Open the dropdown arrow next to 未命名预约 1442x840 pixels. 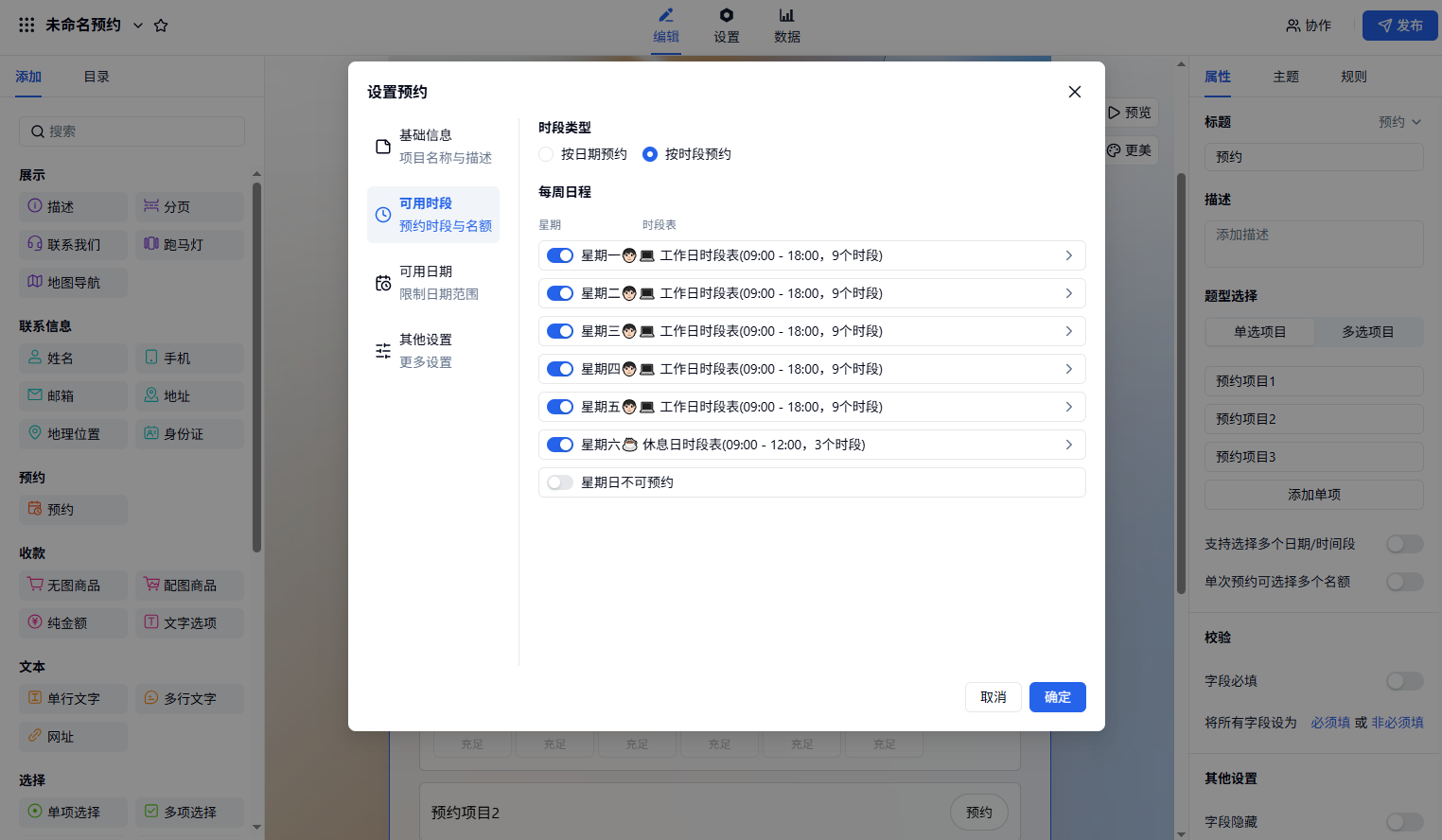pos(138,26)
